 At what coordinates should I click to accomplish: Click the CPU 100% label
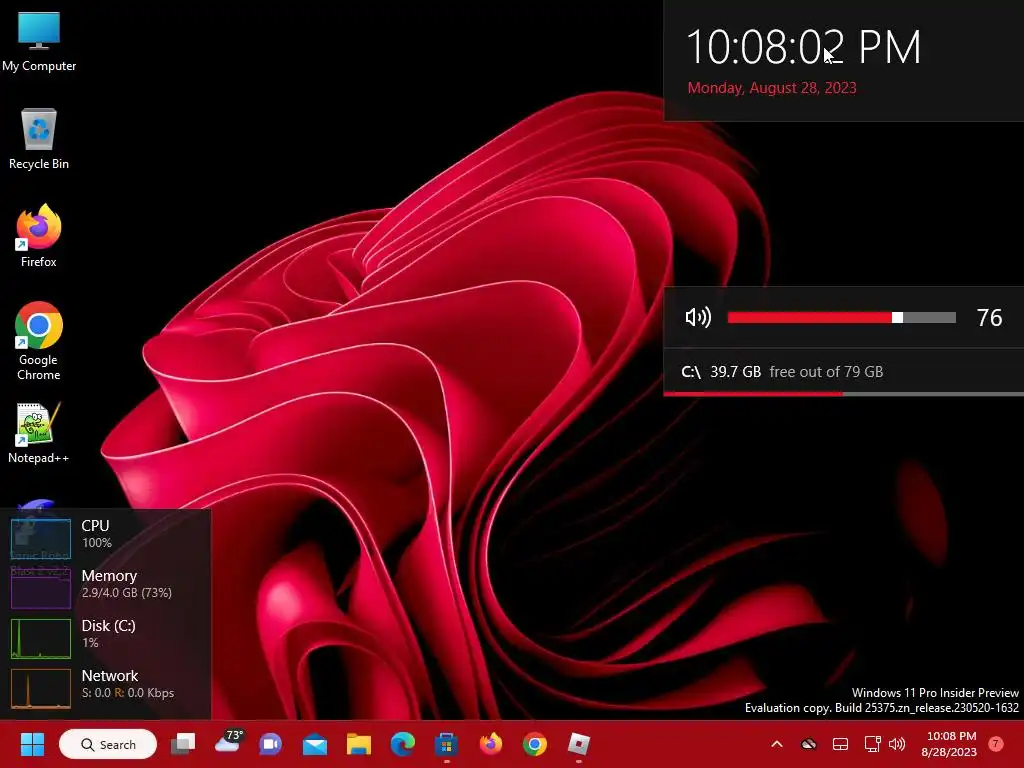pyautogui.click(x=97, y=534)
